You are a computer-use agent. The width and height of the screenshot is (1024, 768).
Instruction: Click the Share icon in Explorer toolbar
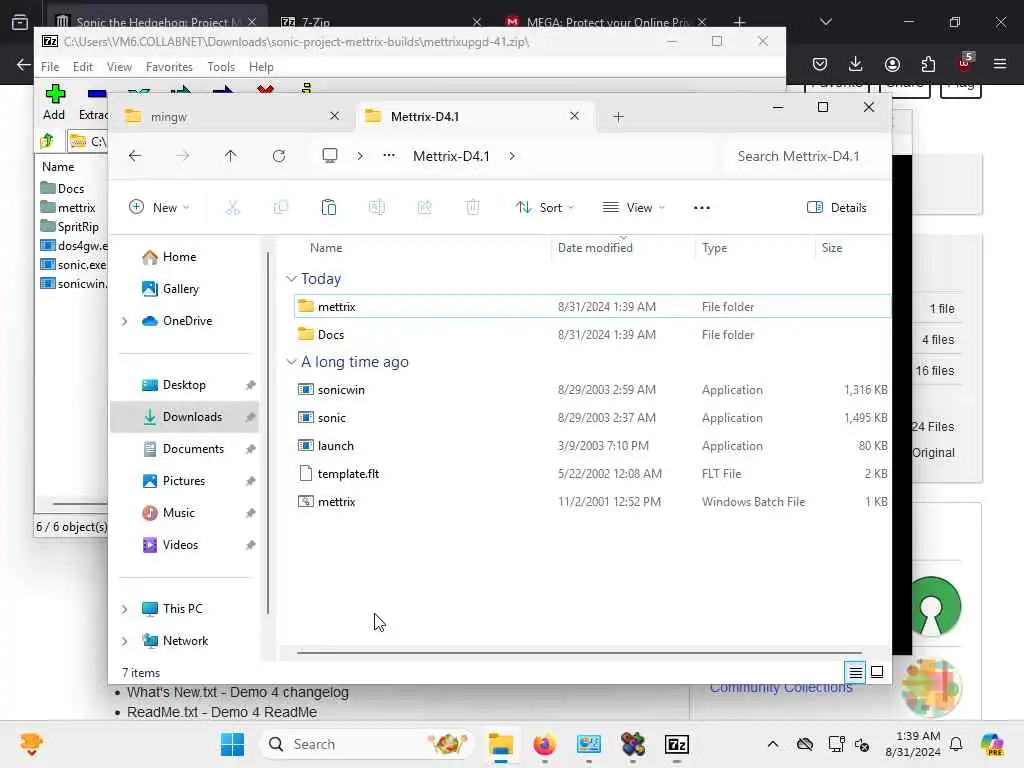coord(424,208)
